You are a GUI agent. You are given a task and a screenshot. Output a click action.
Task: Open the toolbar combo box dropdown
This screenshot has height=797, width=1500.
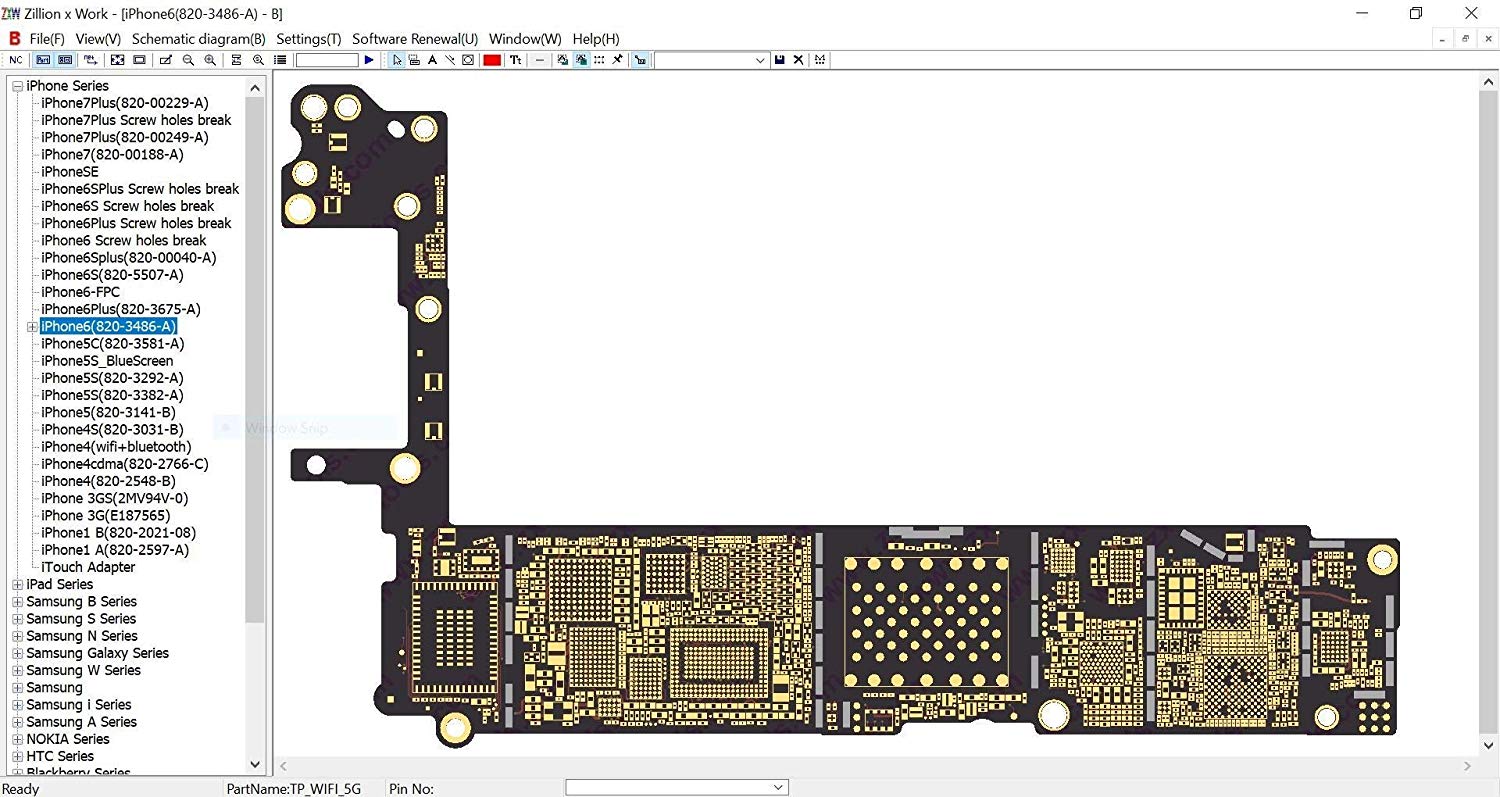759,60
